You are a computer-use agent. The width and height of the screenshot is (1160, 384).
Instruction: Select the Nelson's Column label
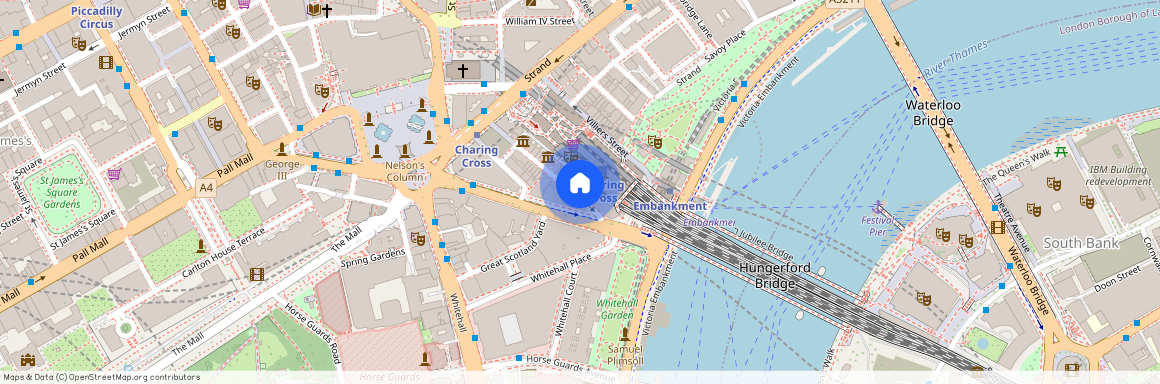click(405, 171)
